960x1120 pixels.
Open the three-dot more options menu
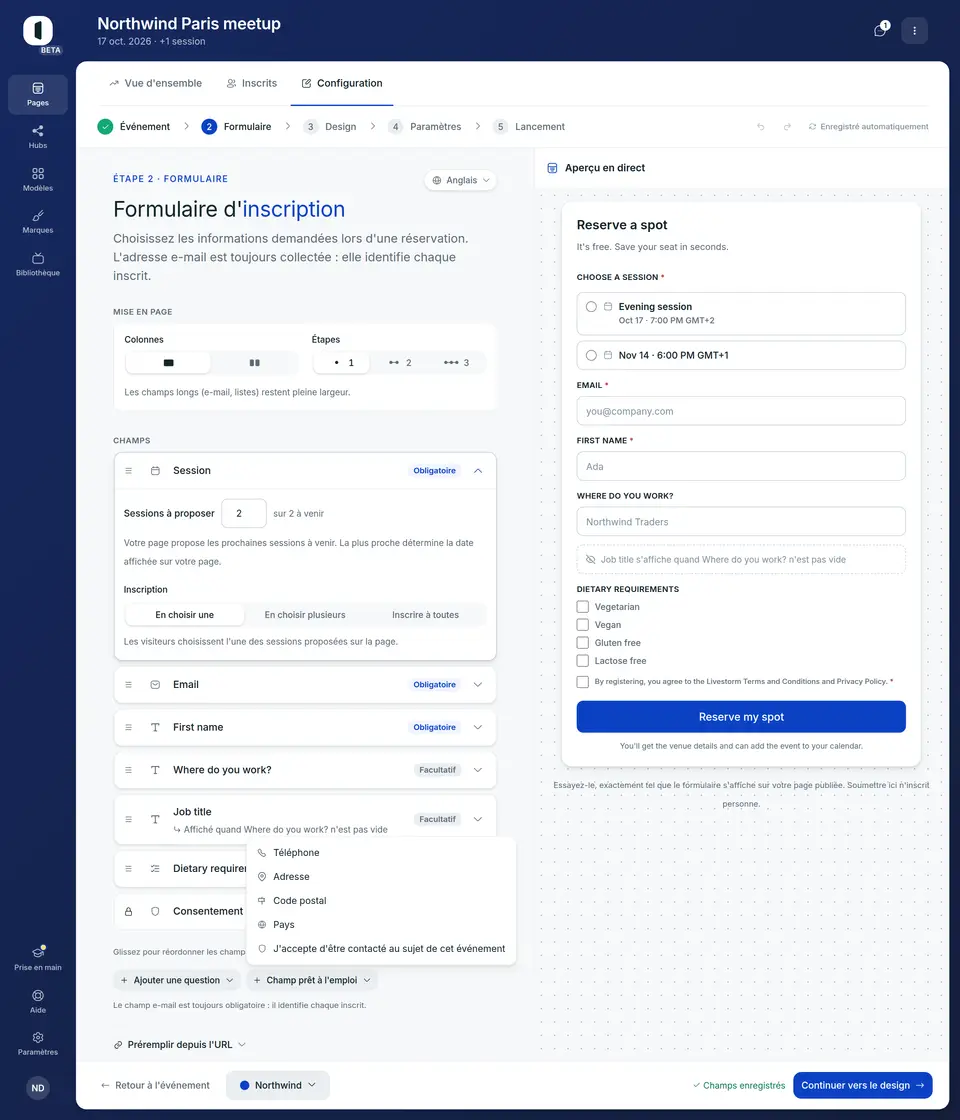[x=914, y=31]
